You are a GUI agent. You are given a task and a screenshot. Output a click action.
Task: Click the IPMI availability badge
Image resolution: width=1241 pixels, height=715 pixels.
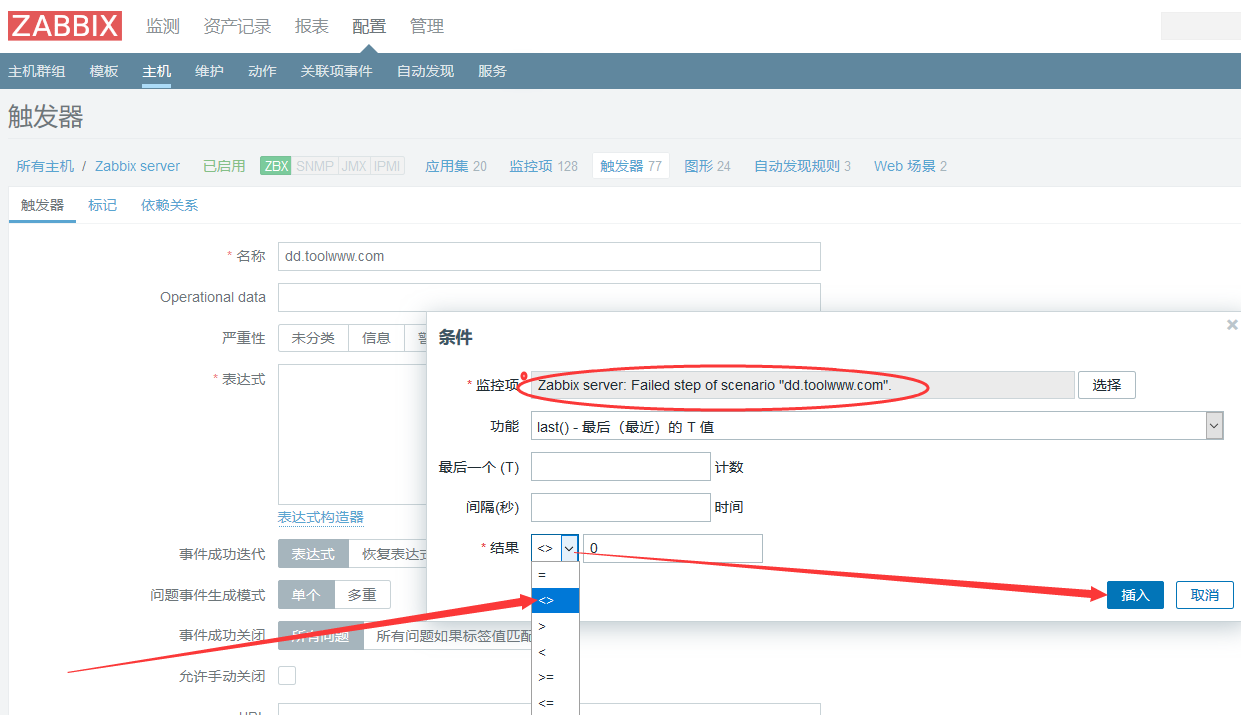(387, 166)
